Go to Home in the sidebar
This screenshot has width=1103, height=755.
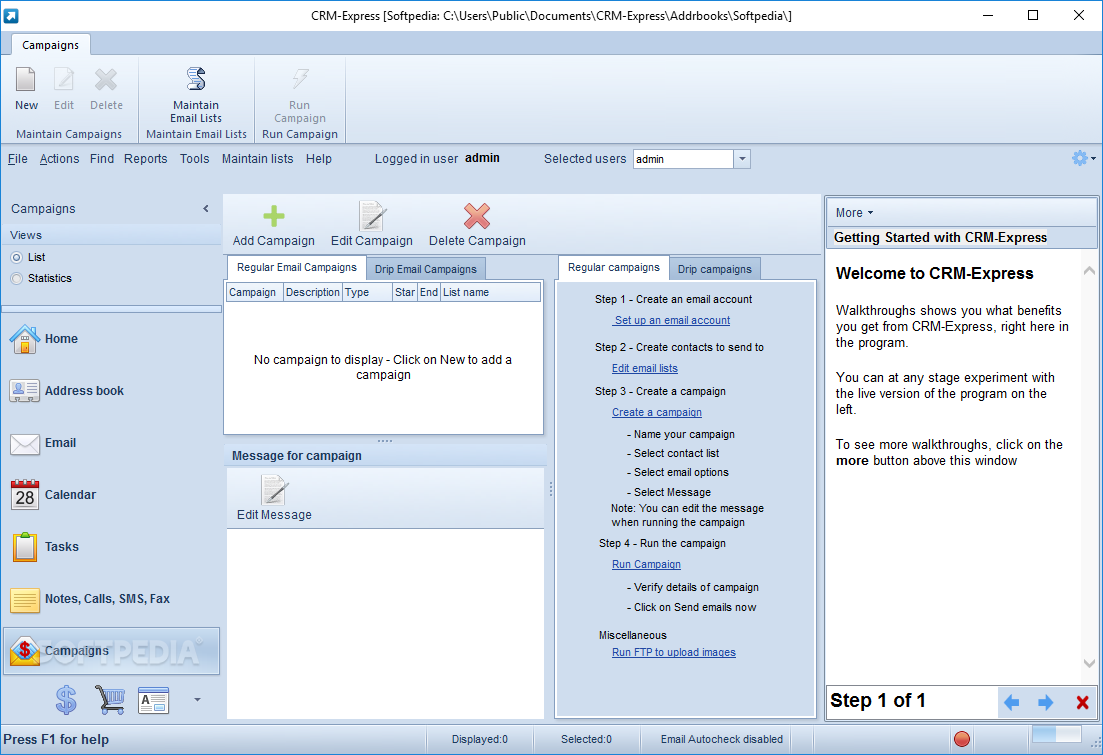click(44, 339)
